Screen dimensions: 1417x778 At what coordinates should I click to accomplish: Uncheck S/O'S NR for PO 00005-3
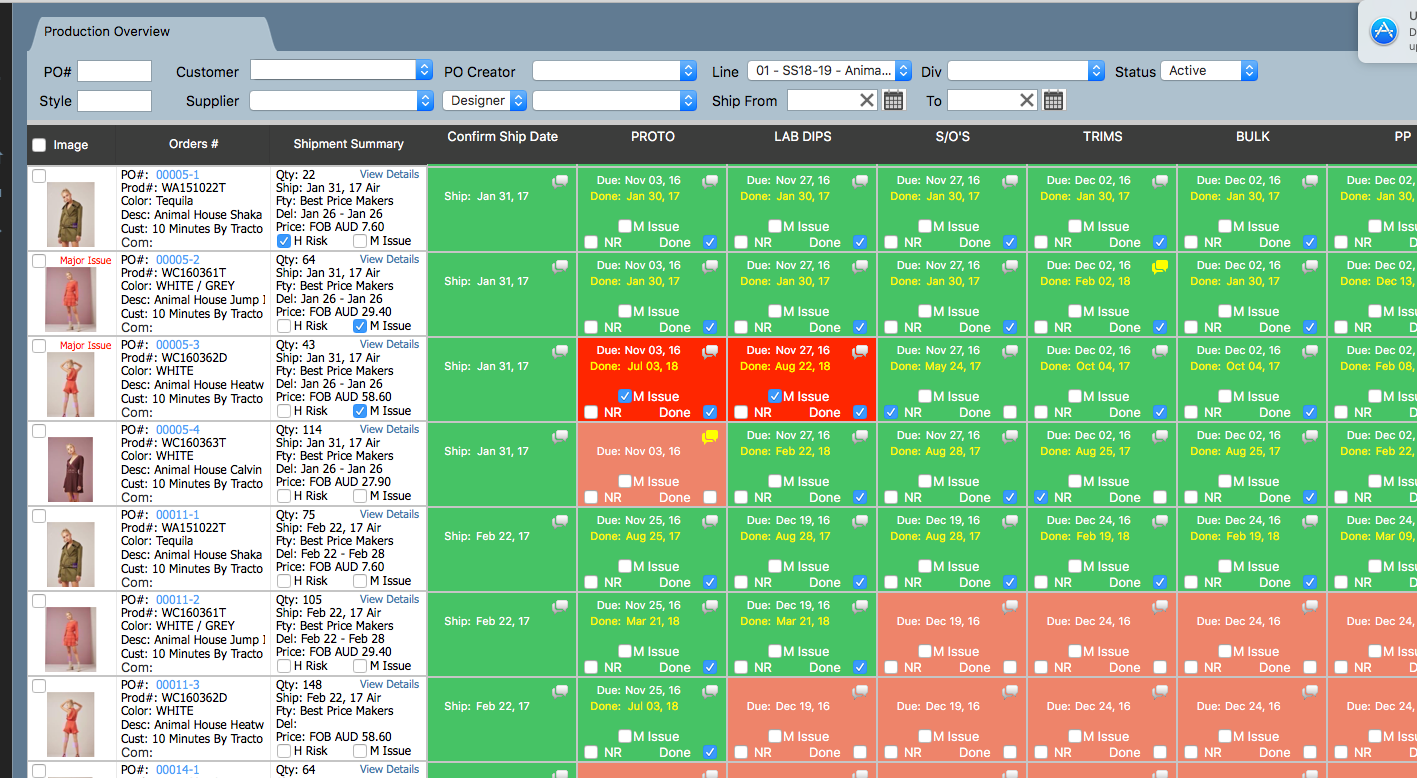point(891,412)
